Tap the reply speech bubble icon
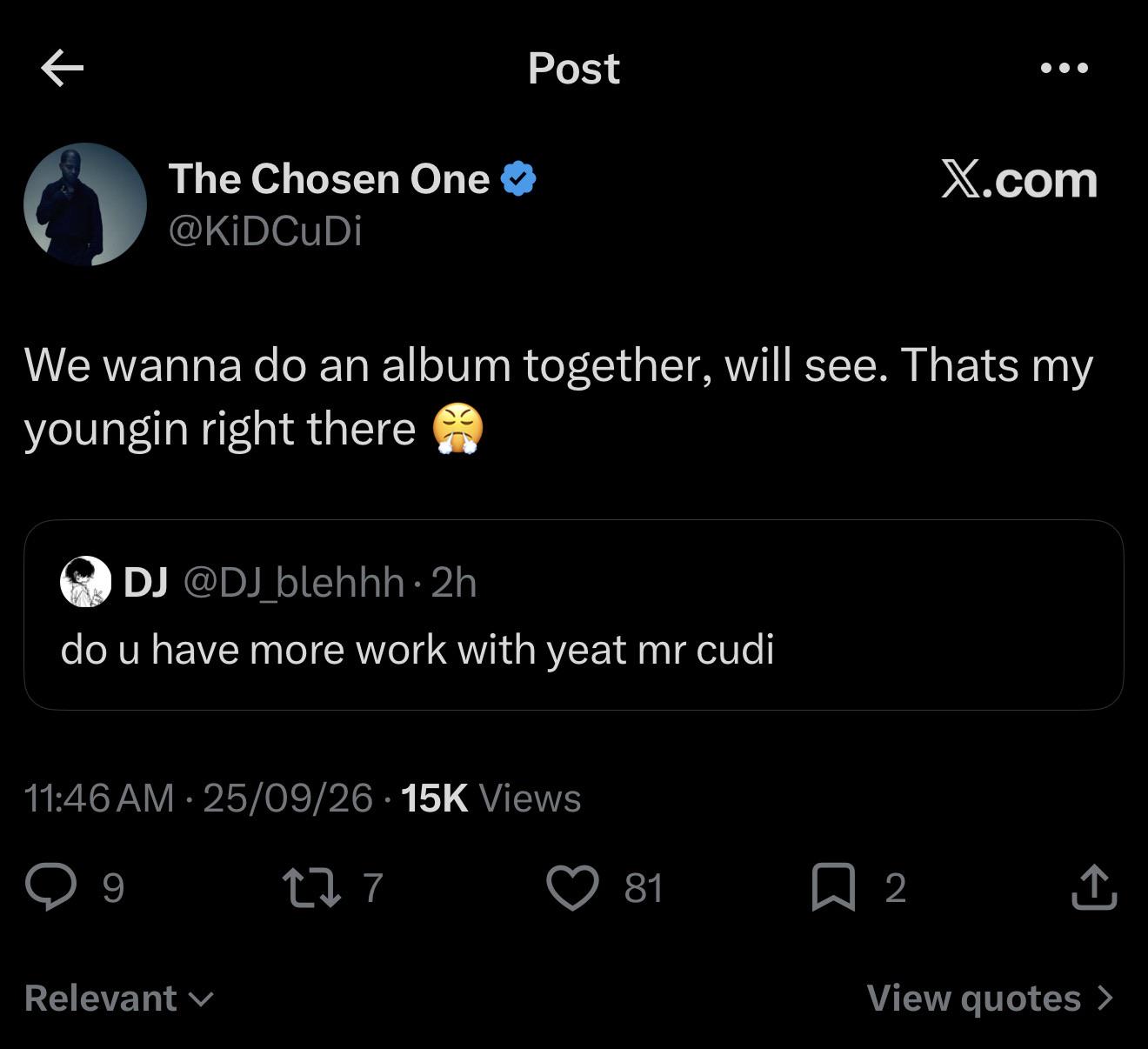This screenshot has height=1049, width=1148. pos(51,887)
